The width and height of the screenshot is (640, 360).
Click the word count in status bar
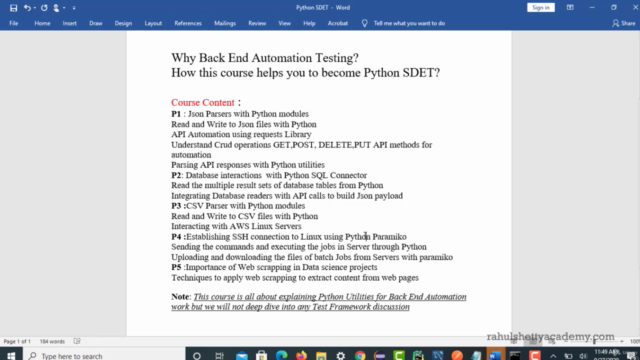pyautogui.click(x=52, y=341)
